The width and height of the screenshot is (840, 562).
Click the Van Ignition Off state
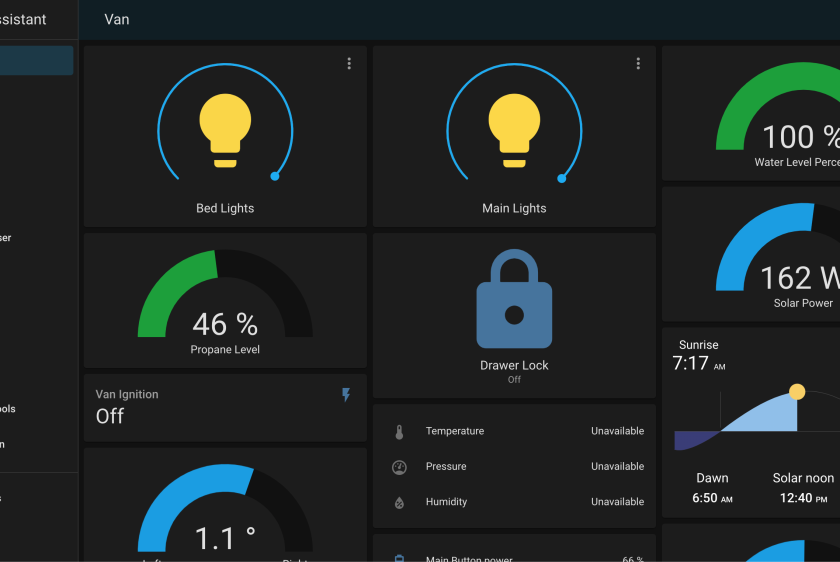click(110, 416)
